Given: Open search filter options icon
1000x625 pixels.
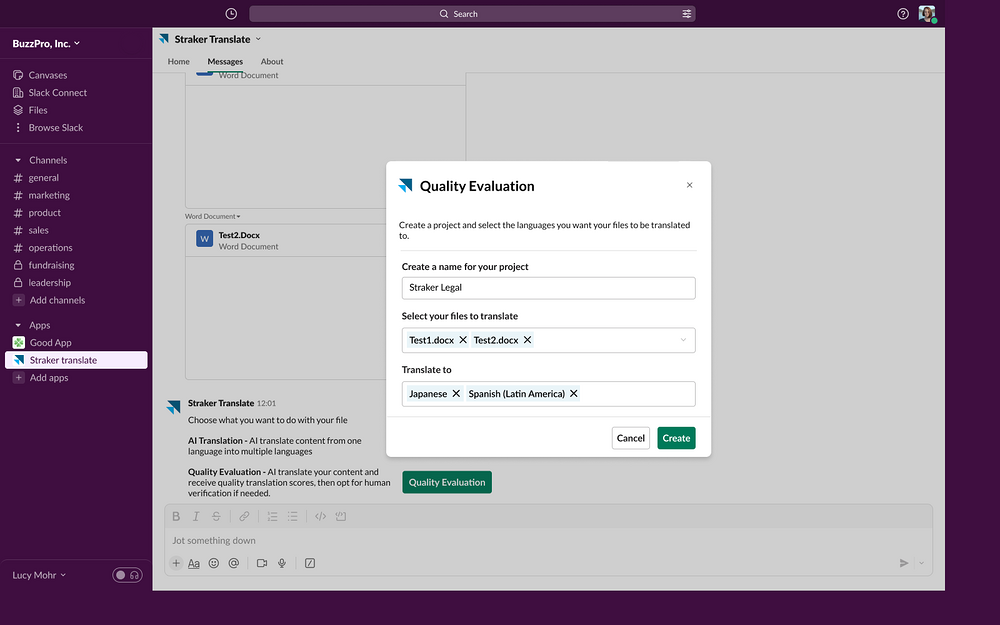Looking at the screenshot, I should point(686,13).
